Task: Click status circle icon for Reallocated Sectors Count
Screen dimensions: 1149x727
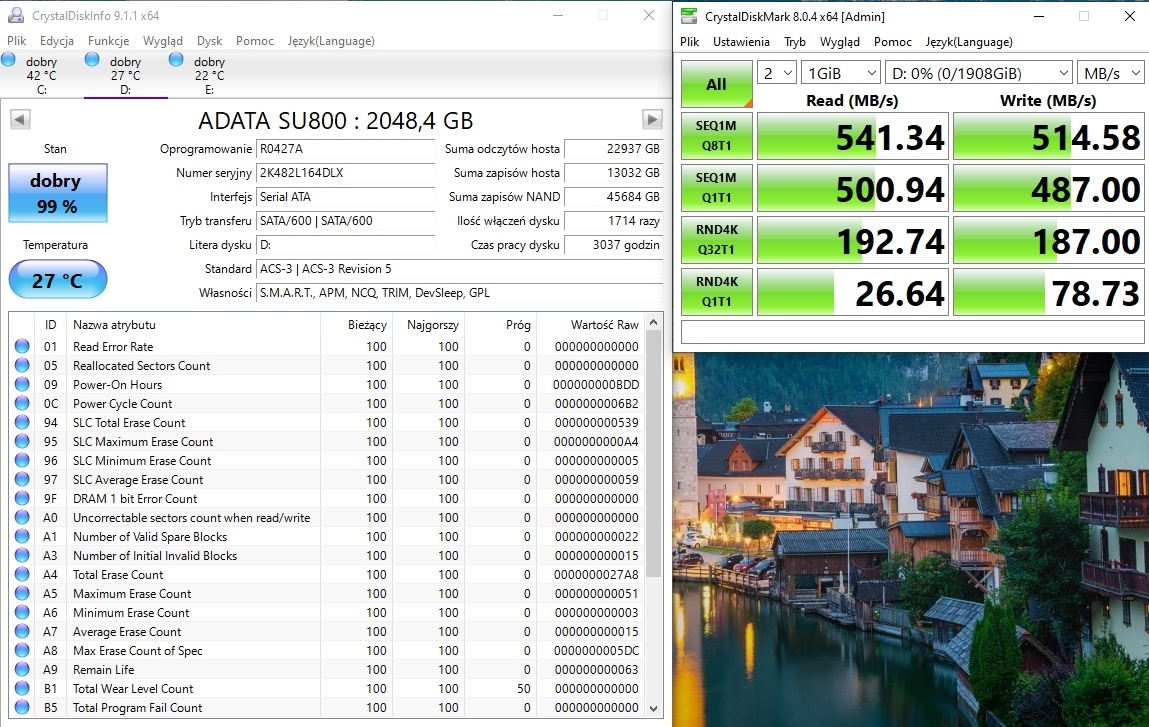Action: tap(22, 366)
